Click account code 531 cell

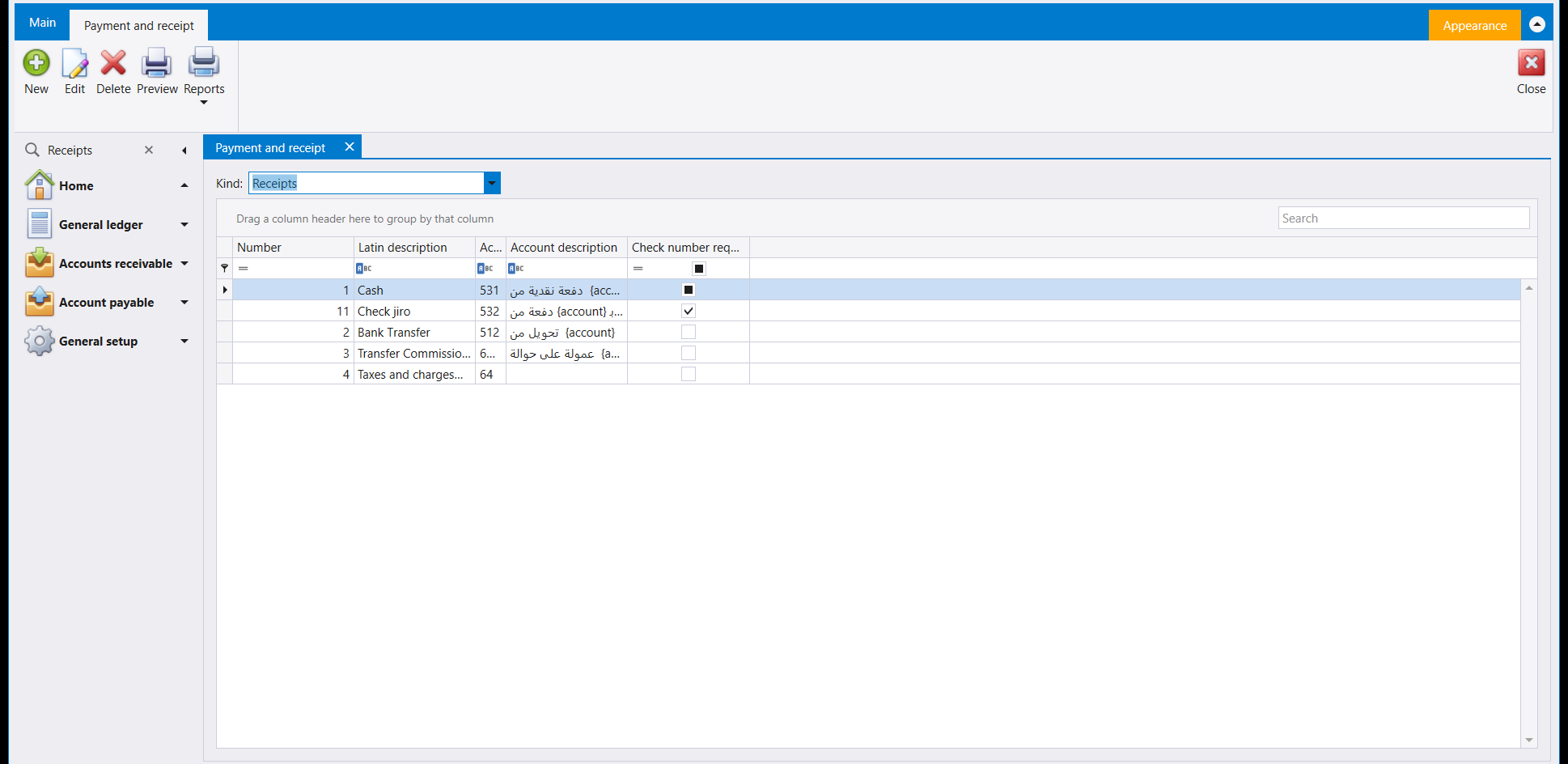[490, 290]
